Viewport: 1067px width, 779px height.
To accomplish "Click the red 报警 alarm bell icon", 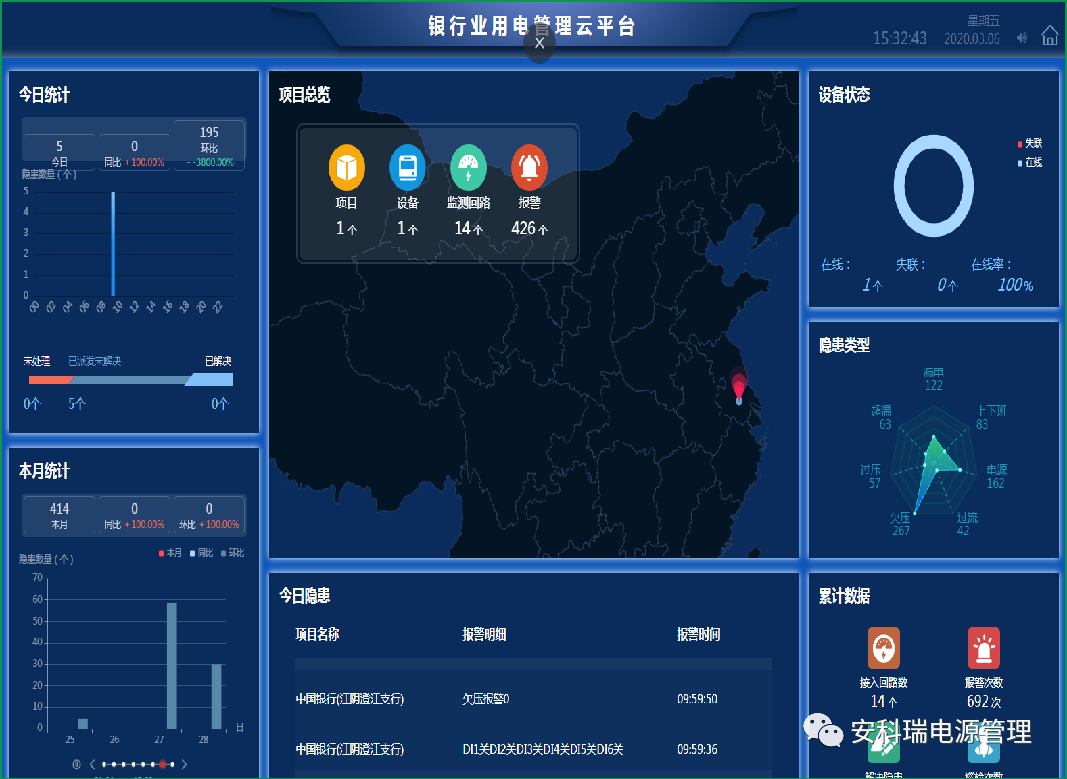I will point(529,168).
